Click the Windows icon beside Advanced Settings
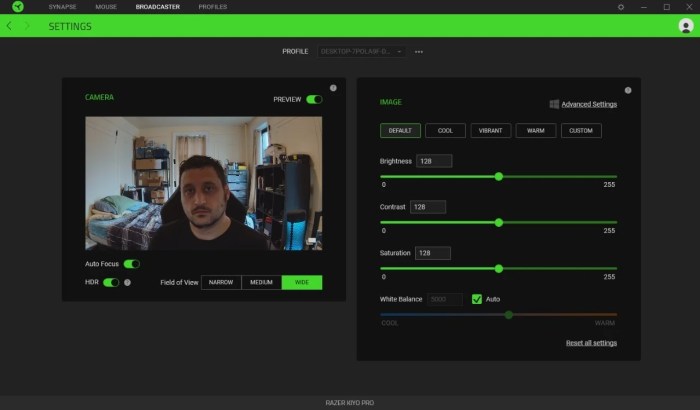Screen dimensions: 700x410 pyautogui.click(x=554, y=104)
